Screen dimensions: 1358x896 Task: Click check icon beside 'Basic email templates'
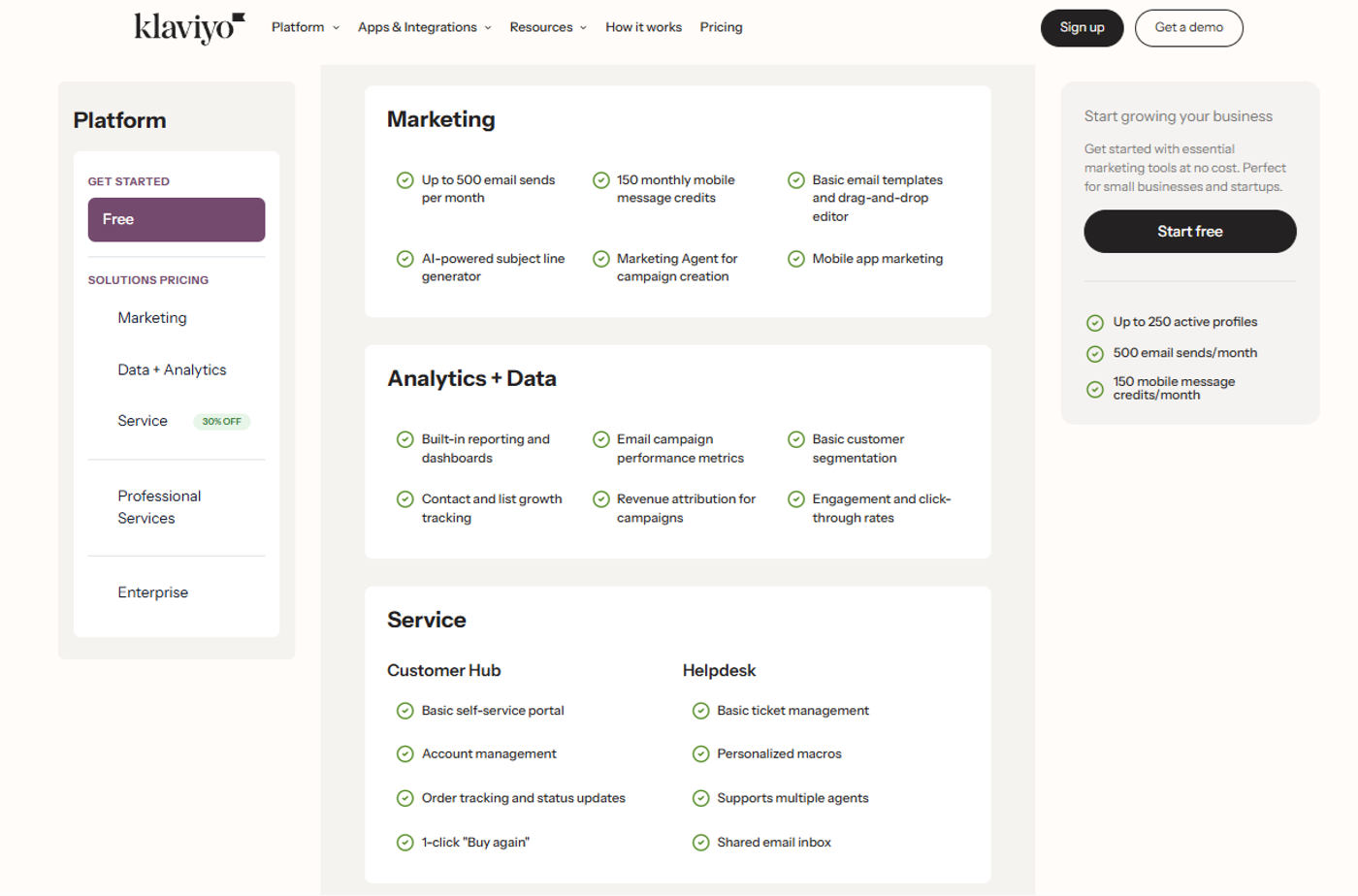coord(796,180)
